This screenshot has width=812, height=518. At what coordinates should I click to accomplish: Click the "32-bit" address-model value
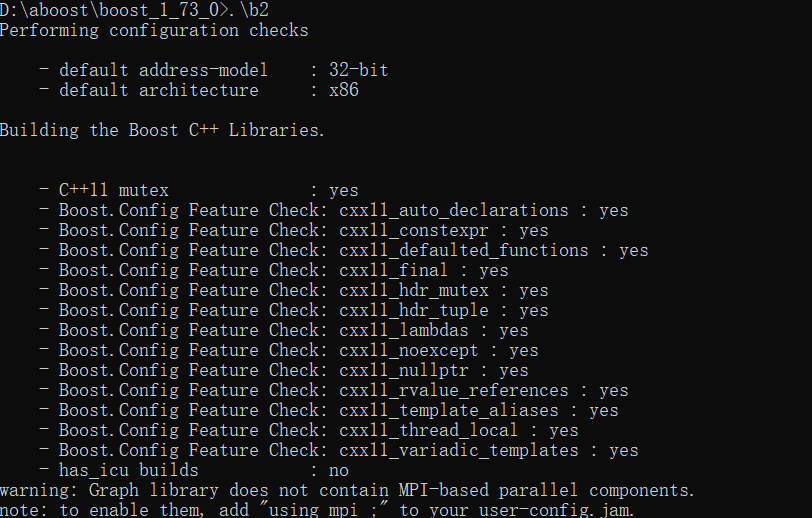[x=358, y=70]
